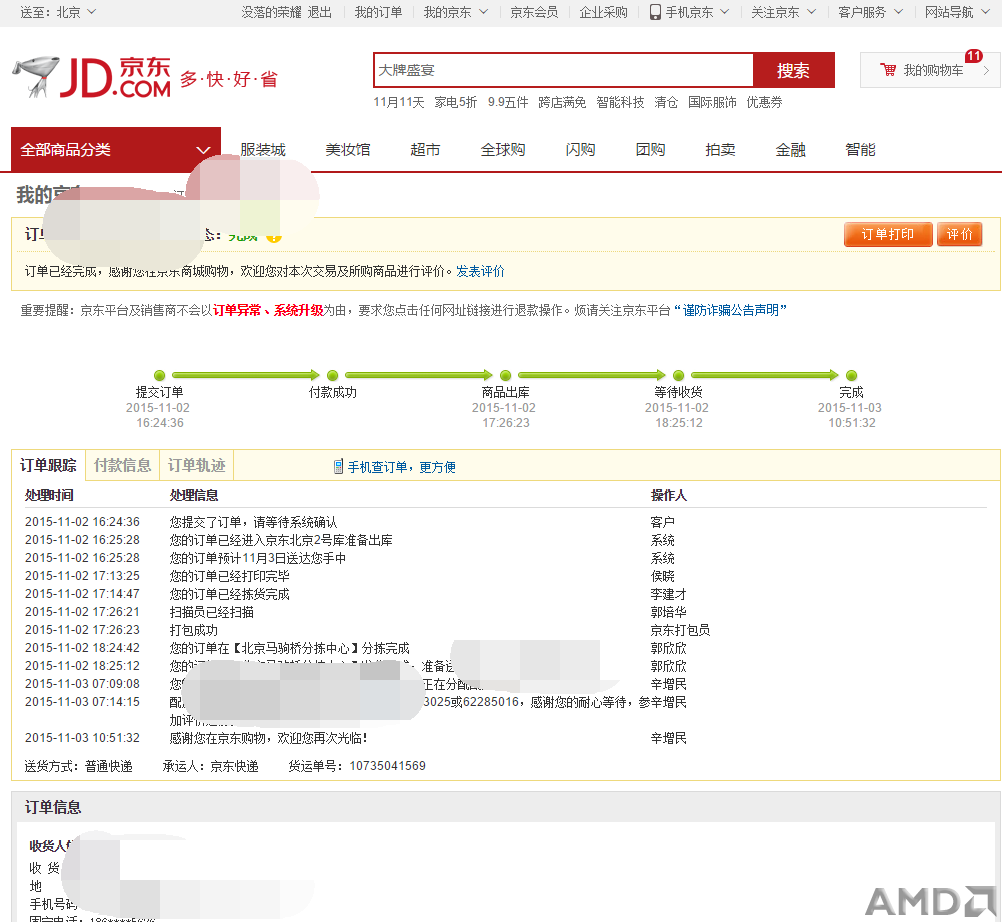1002x922 pixels.
Task: Expand the 手机京东 dropdown
Action: click(x=697, y=12)
